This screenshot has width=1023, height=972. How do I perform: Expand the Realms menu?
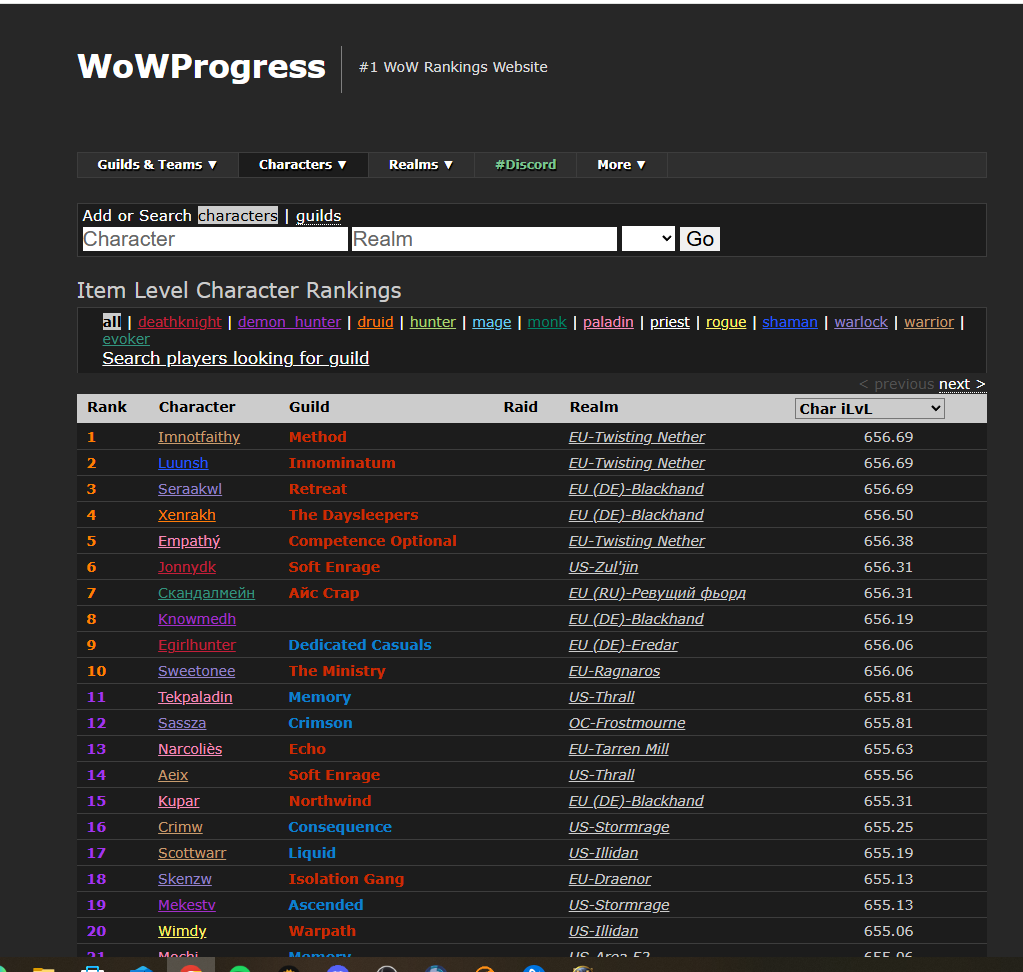point(421,164)
